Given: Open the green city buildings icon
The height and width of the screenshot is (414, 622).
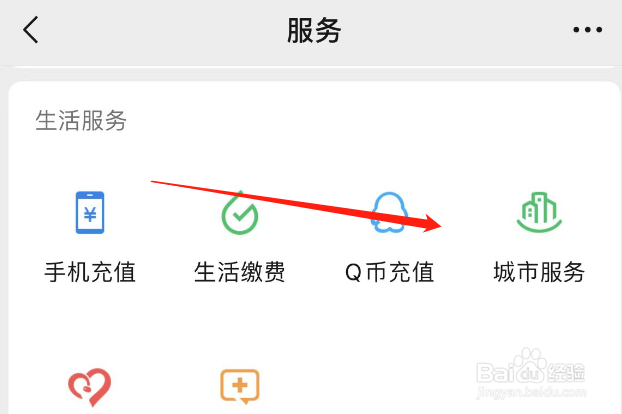Looking at the screenshot, I should 539,213.
